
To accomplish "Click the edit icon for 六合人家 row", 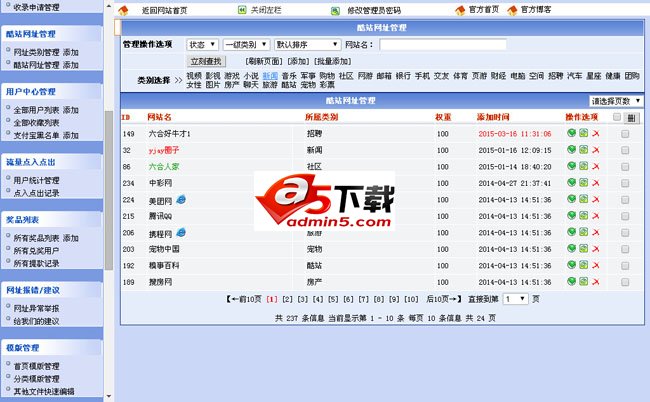I will tap(584, 166).
